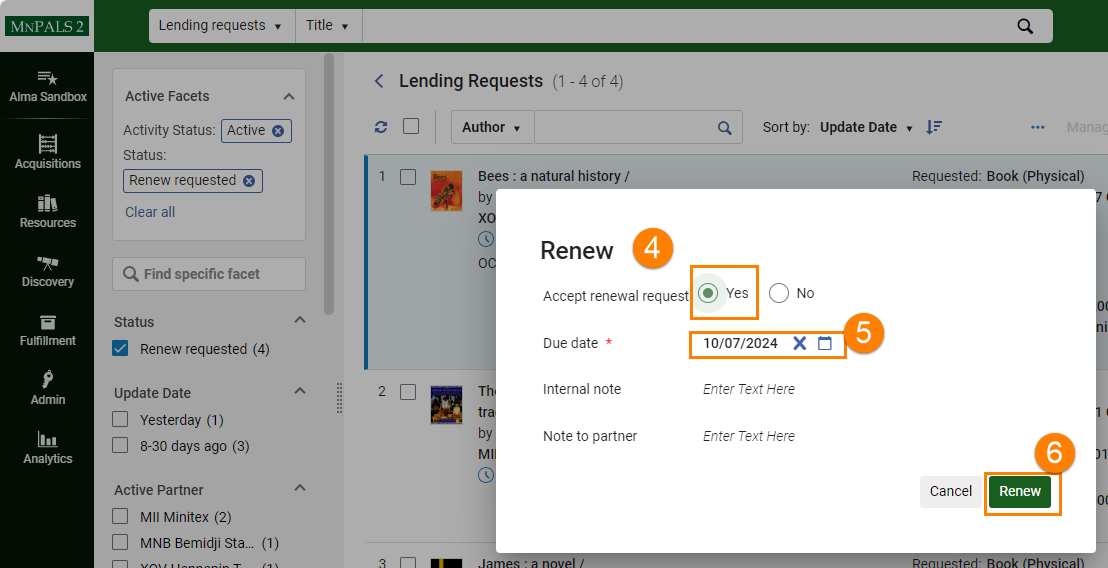Open the Fulfillment menu
This screenshot has height=568, width=1108.
click(x=47, y=330)
